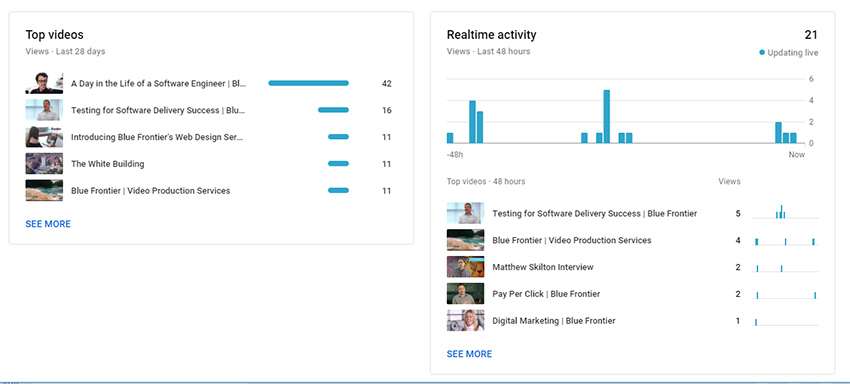Click the Top videos · 48 hours label
Screen dimensions: 850x384
486,181
